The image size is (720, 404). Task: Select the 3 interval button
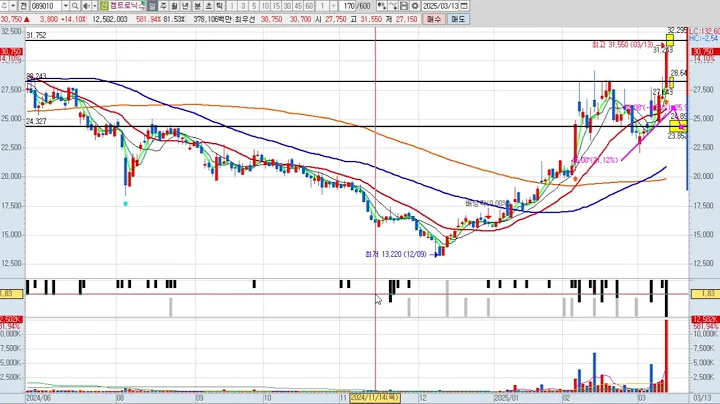(x=243, y=6)
